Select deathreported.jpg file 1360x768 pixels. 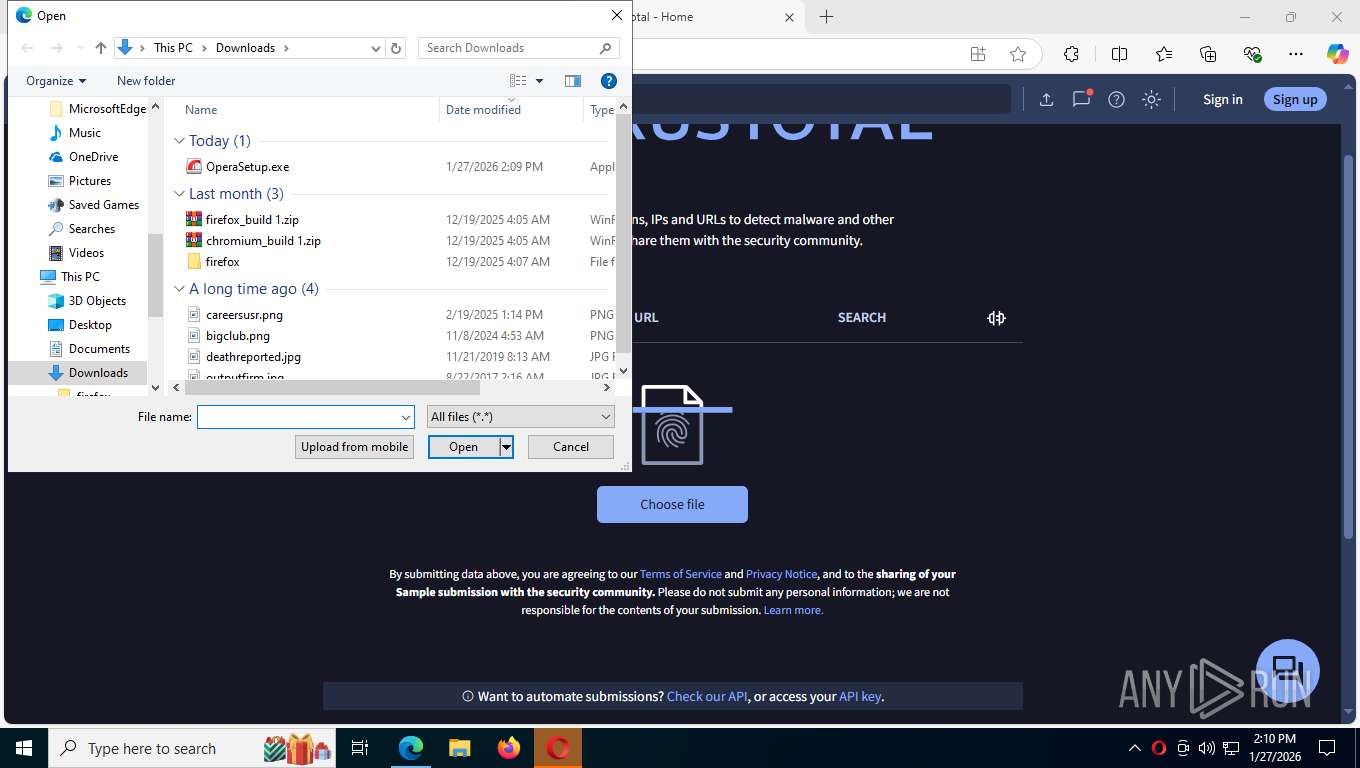pos(253,357)
